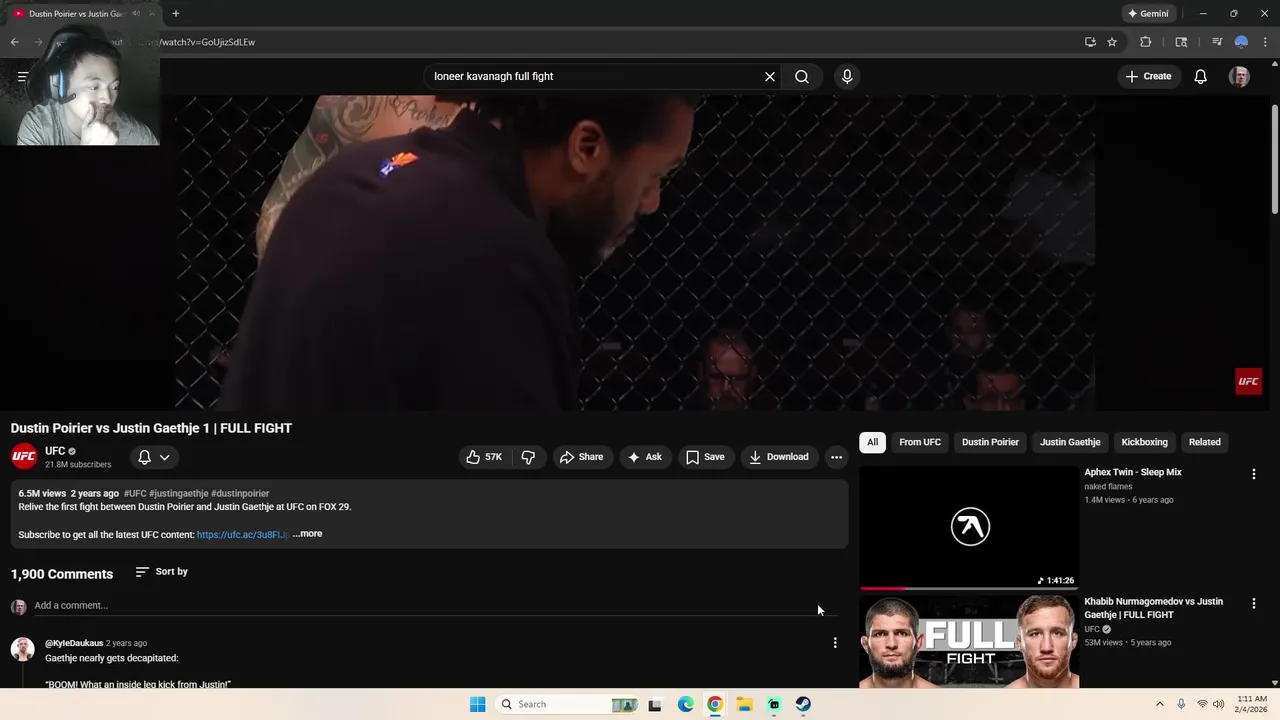Launch Microsoft Edge from taskbar
Screen dimensions: 1280x720
[x=686, y=704]
